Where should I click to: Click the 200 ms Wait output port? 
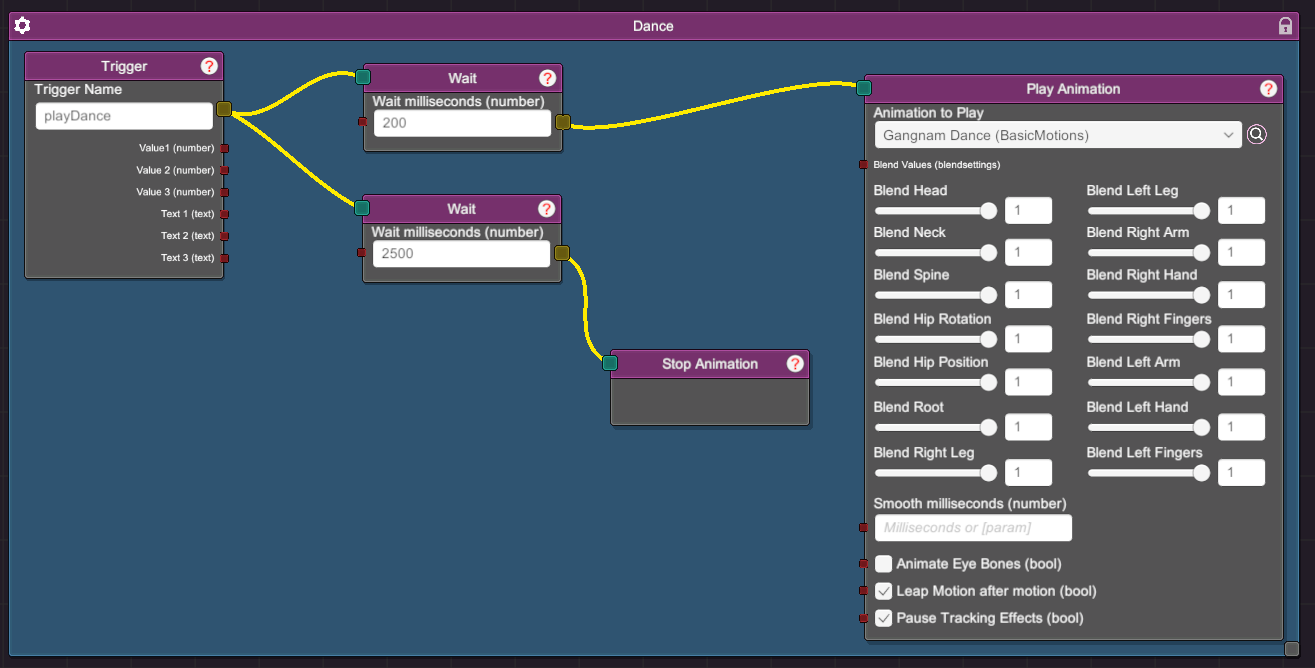point(562,122)
